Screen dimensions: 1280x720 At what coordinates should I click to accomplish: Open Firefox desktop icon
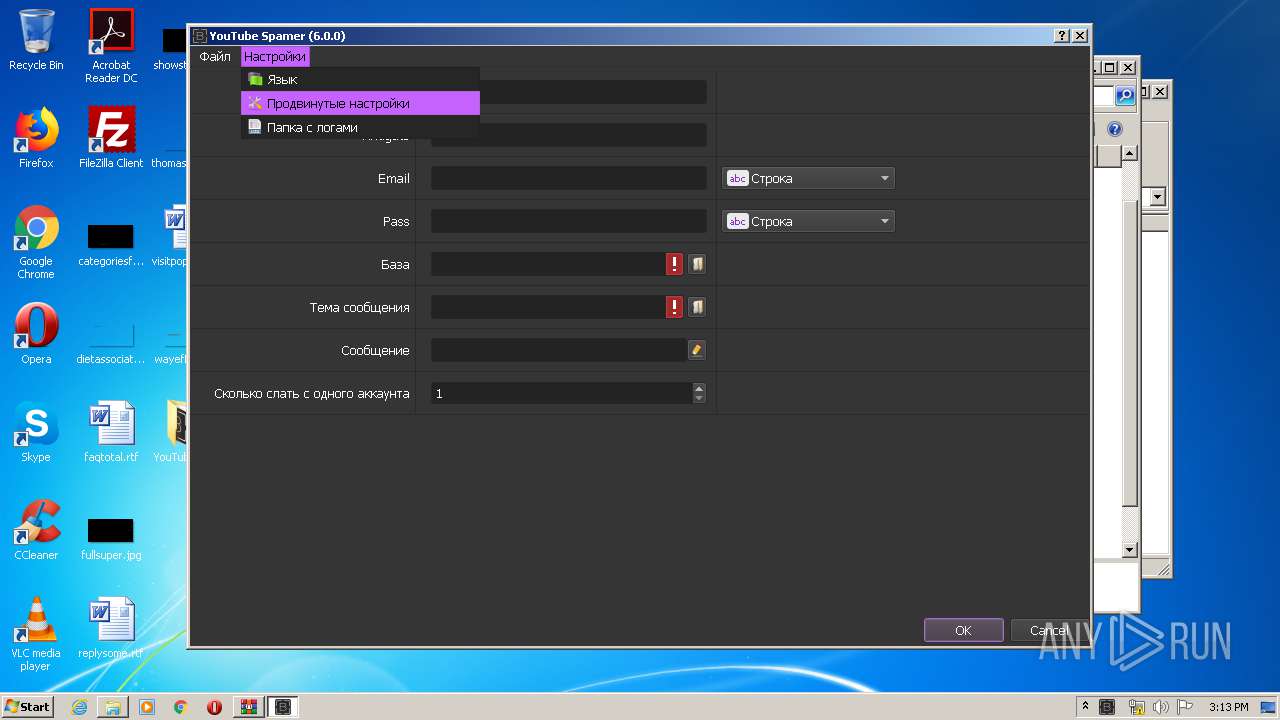click(x=36, y=138)
